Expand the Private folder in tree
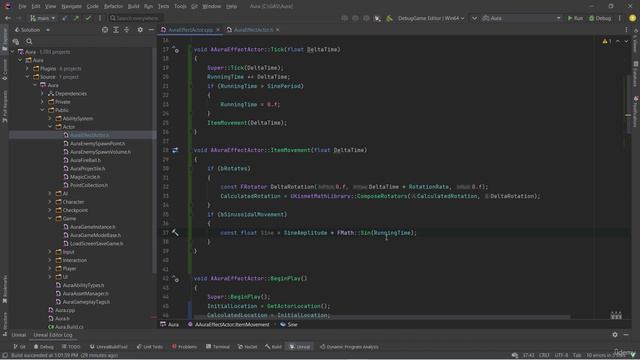This screenshot has height=360, width=640. point(42,102)
